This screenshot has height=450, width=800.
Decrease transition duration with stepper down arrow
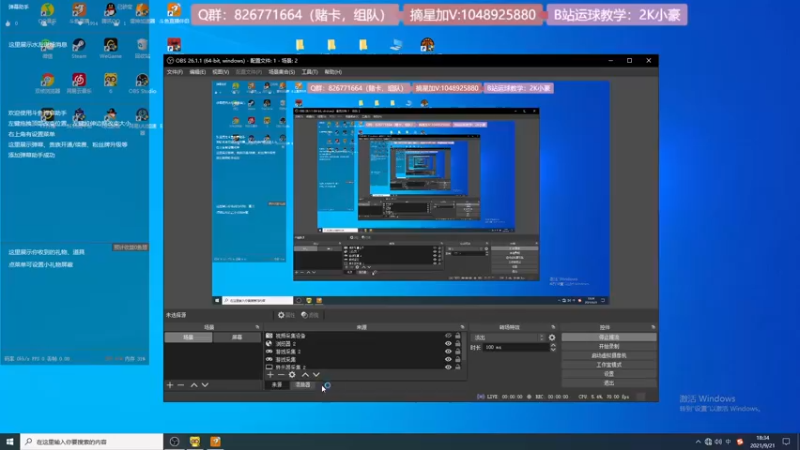(x=553, y=349)
